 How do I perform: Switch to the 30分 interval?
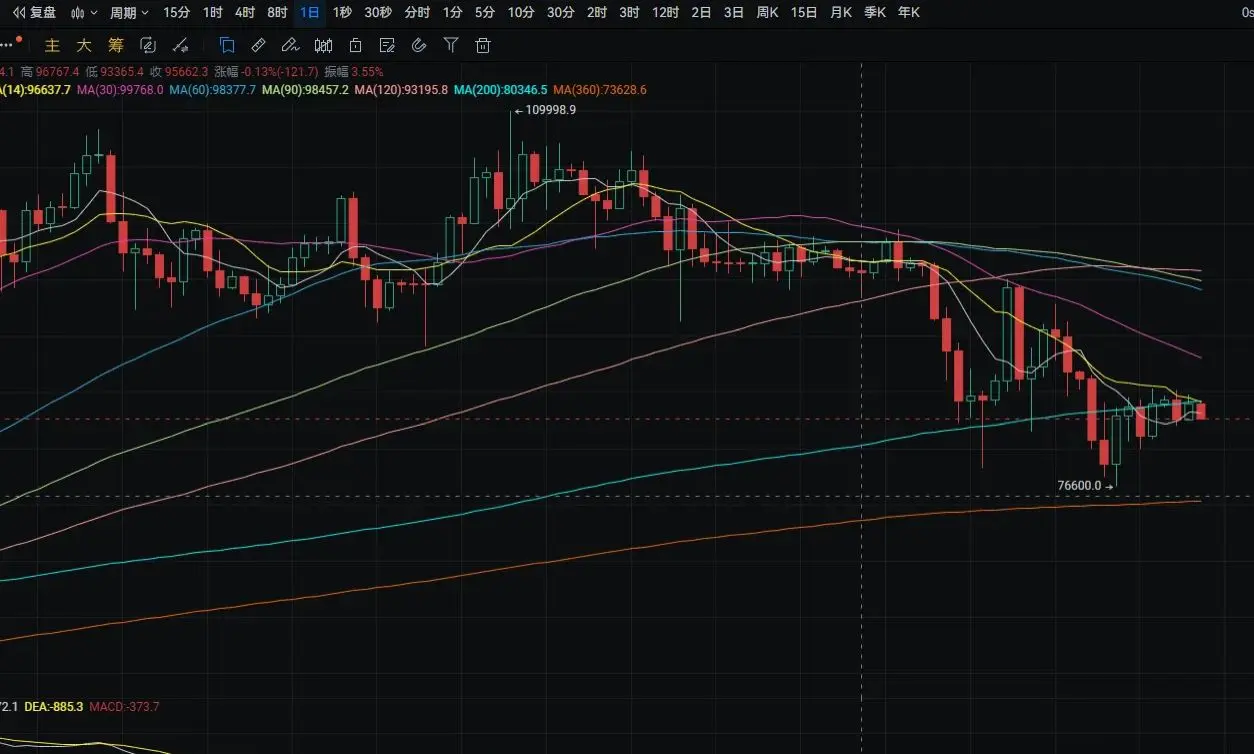click(561, 13)
